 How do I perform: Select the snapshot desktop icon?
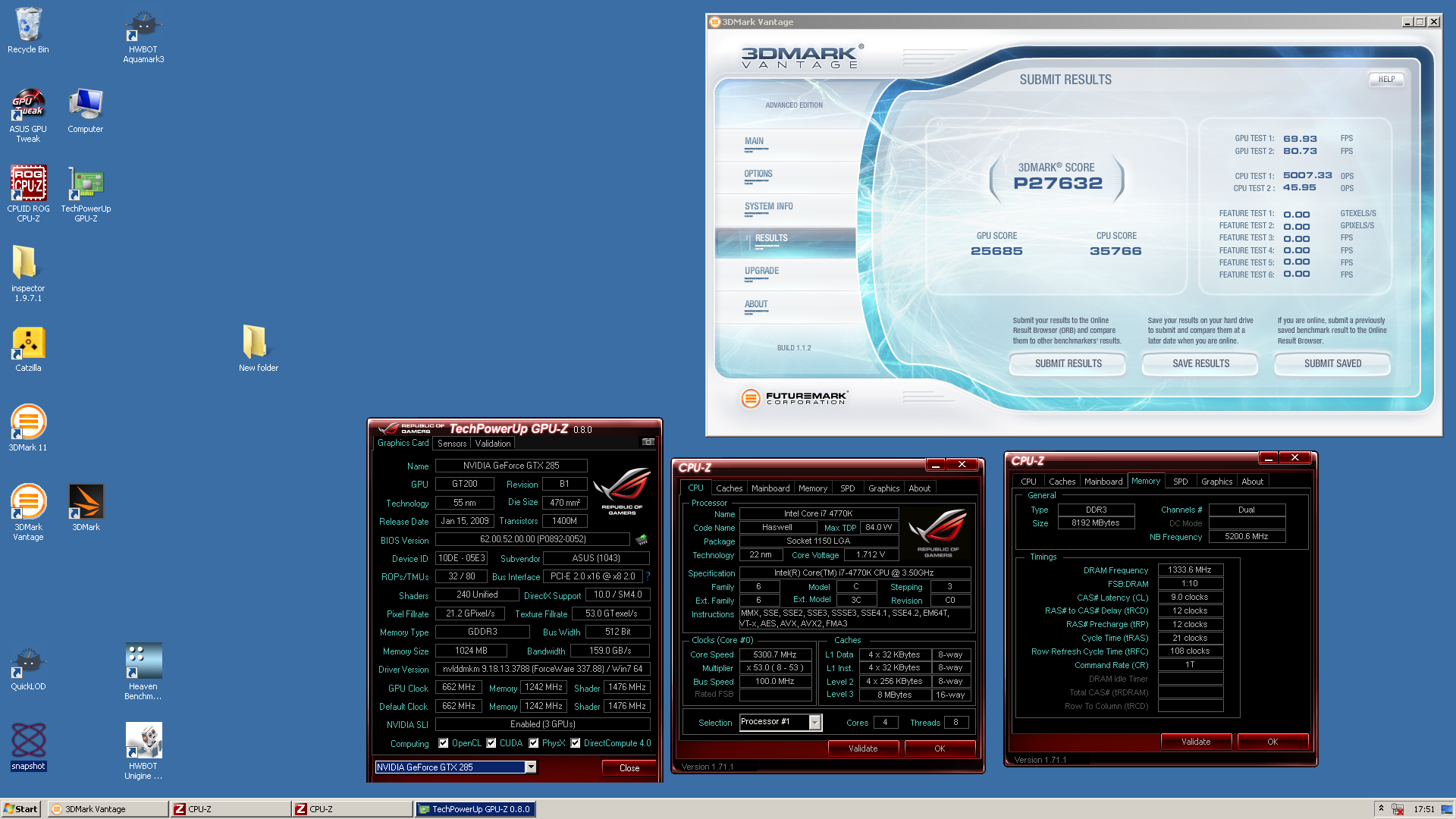pos(28,747)
